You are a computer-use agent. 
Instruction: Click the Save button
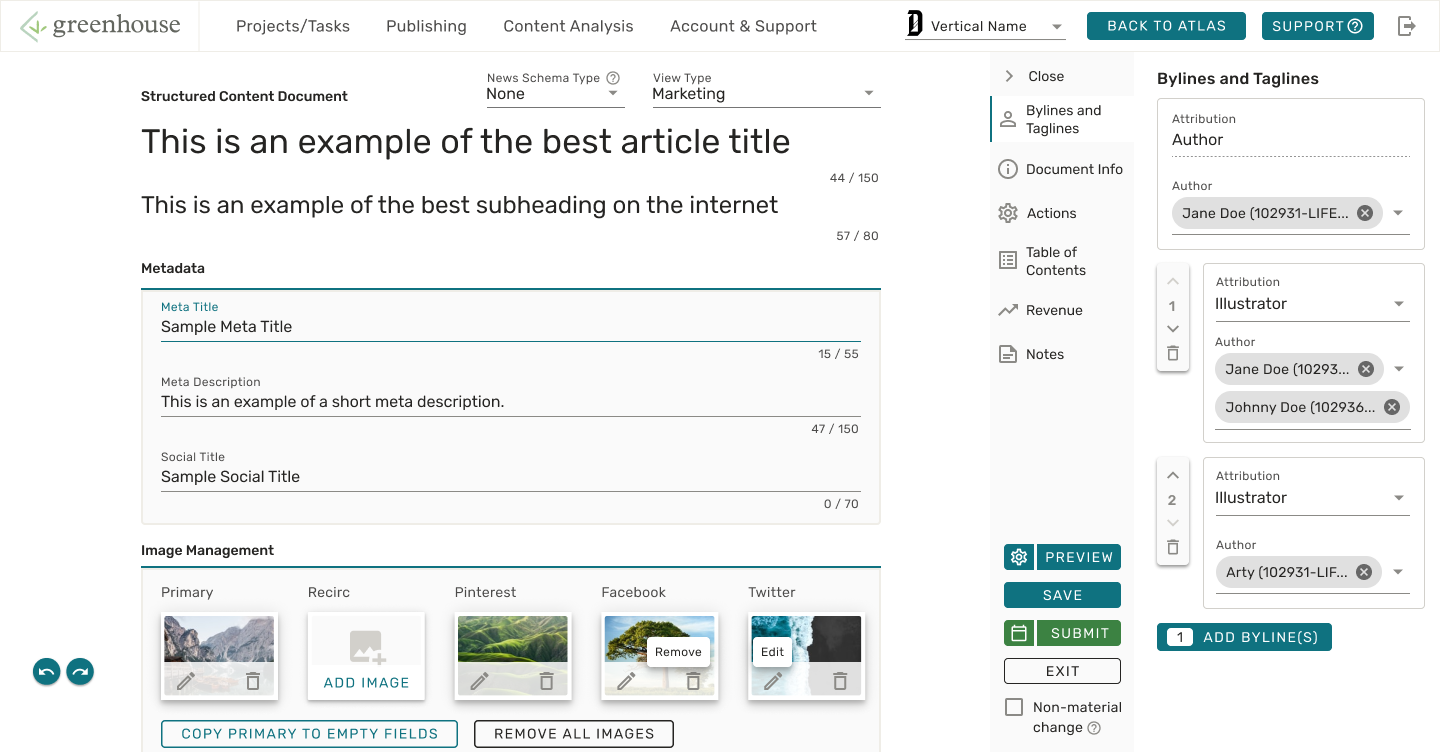(1062, 595)
